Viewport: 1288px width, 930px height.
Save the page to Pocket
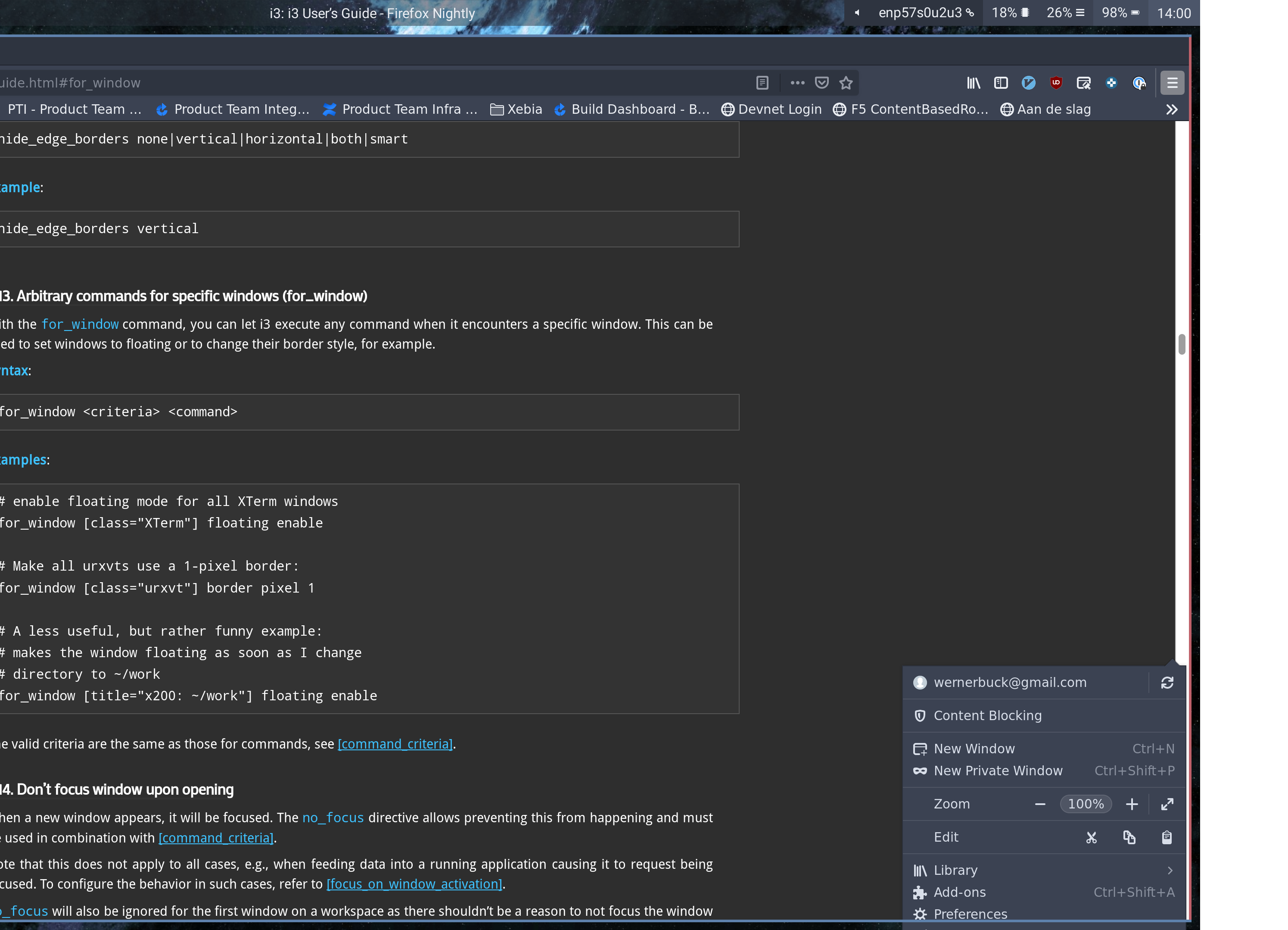pos(822,83)
